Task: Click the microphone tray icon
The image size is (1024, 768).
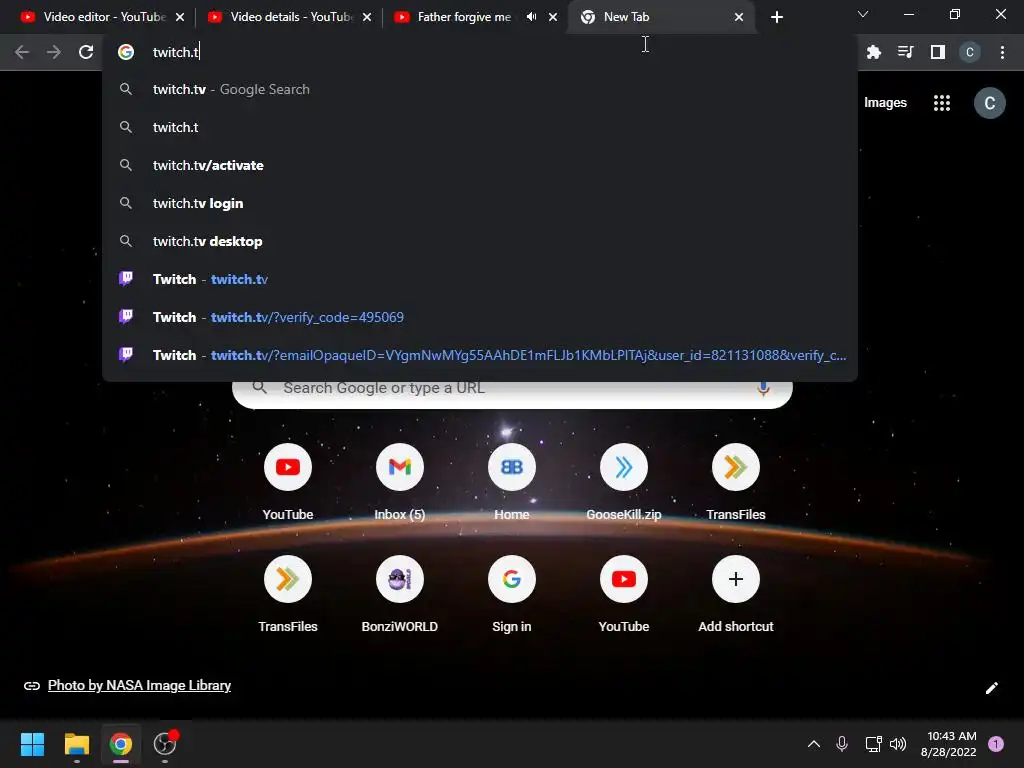Action: [842, 744]
